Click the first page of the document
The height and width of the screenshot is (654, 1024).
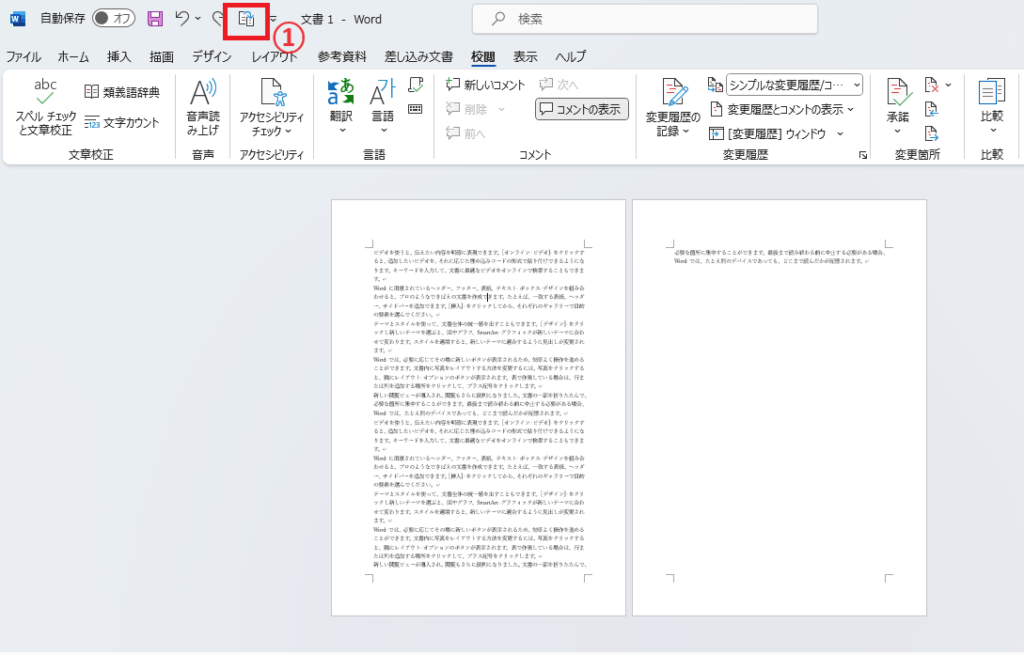[478, 408]
